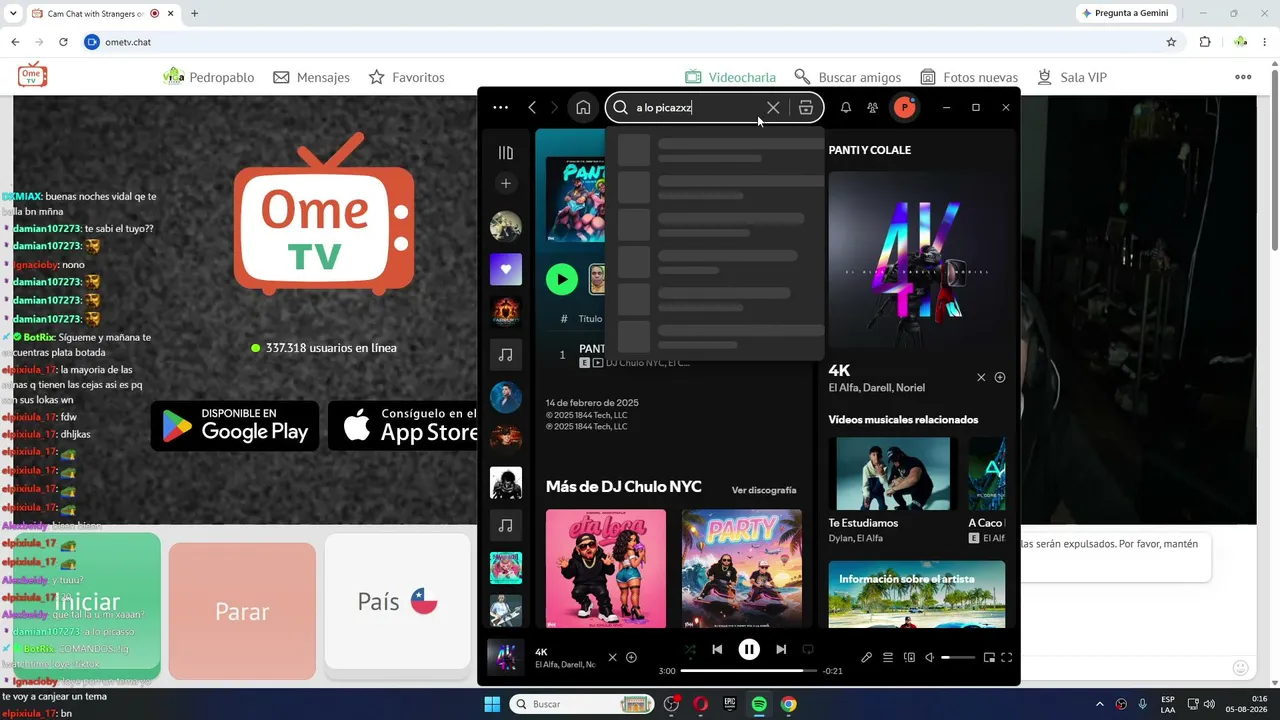Open Spotify friend activity icon
The image size is (1280, 720).
tap(873, 108)
